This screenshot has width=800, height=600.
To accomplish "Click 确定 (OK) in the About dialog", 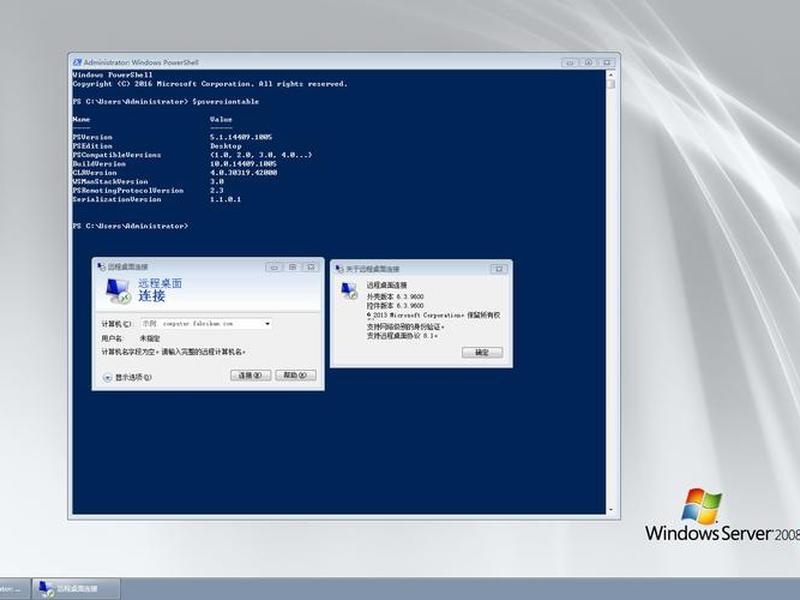I will pyautogui.click(x=482, y=353).
